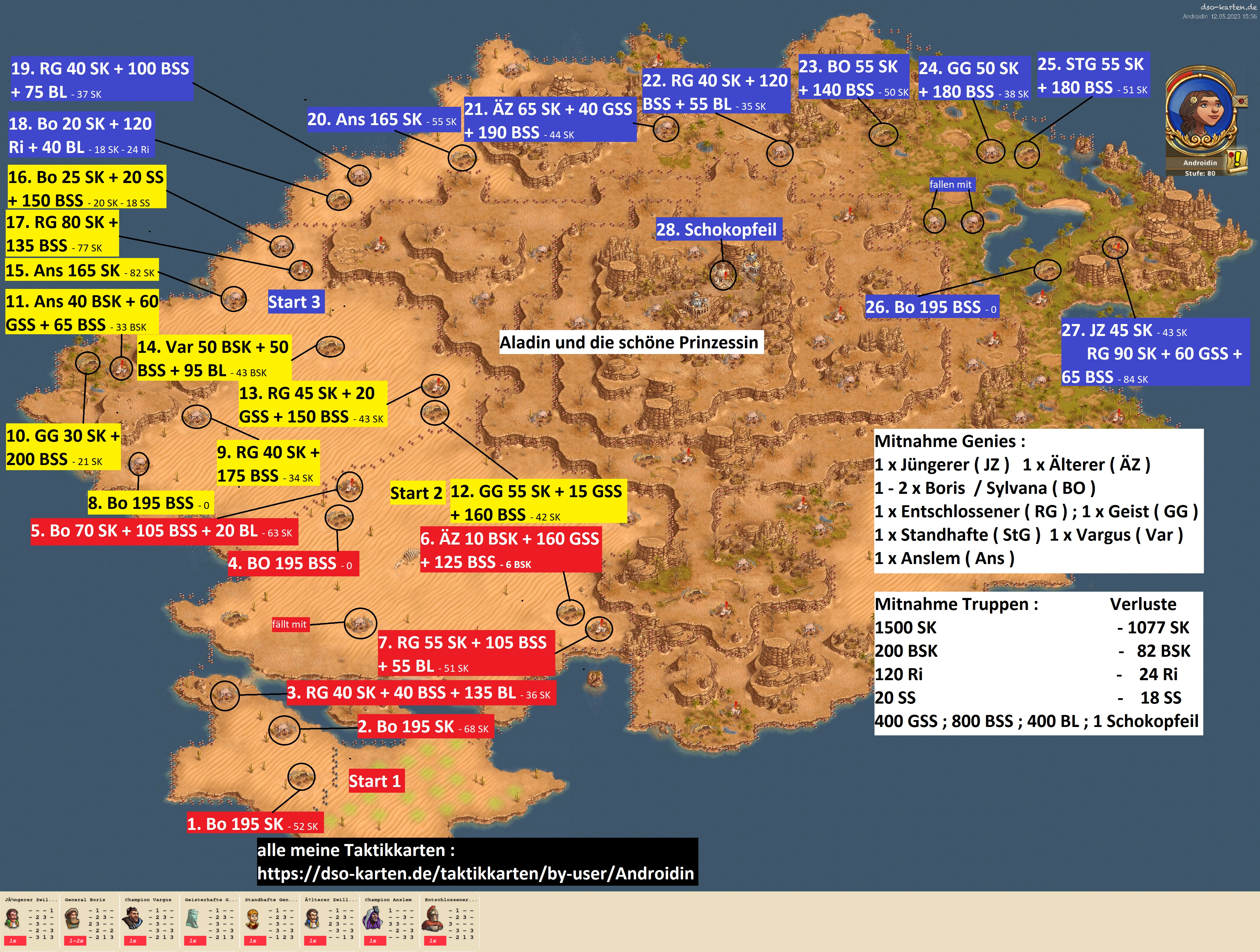Open the Androidin player avatar
Screen dimensions: 1260x952
(1201, 112)
